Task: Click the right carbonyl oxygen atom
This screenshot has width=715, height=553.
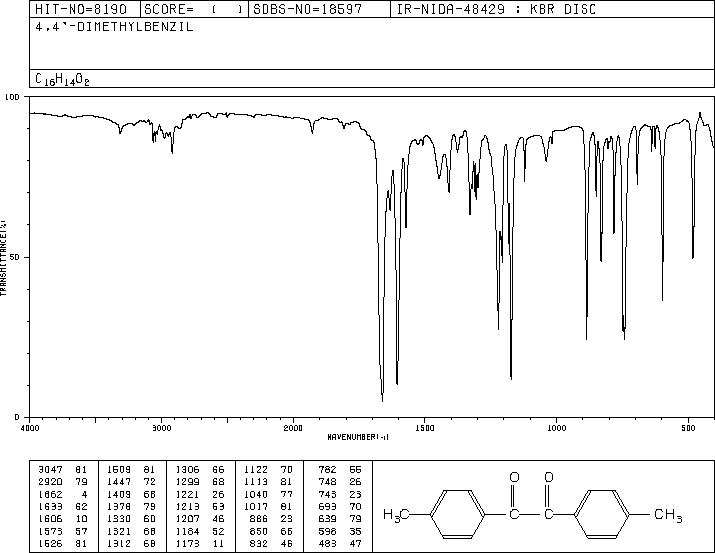Action: pos(549,477)
